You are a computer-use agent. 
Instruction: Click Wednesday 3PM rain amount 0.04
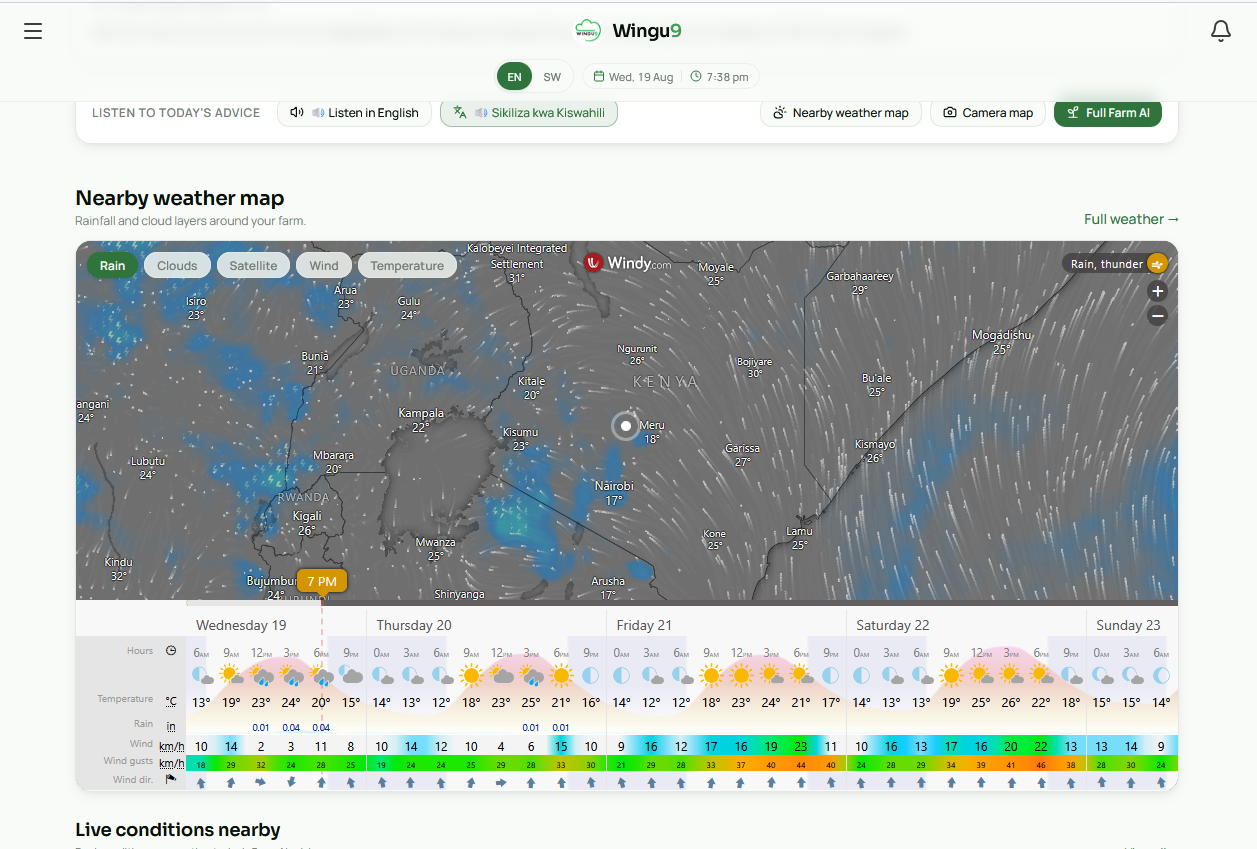(x=291, y=727)
